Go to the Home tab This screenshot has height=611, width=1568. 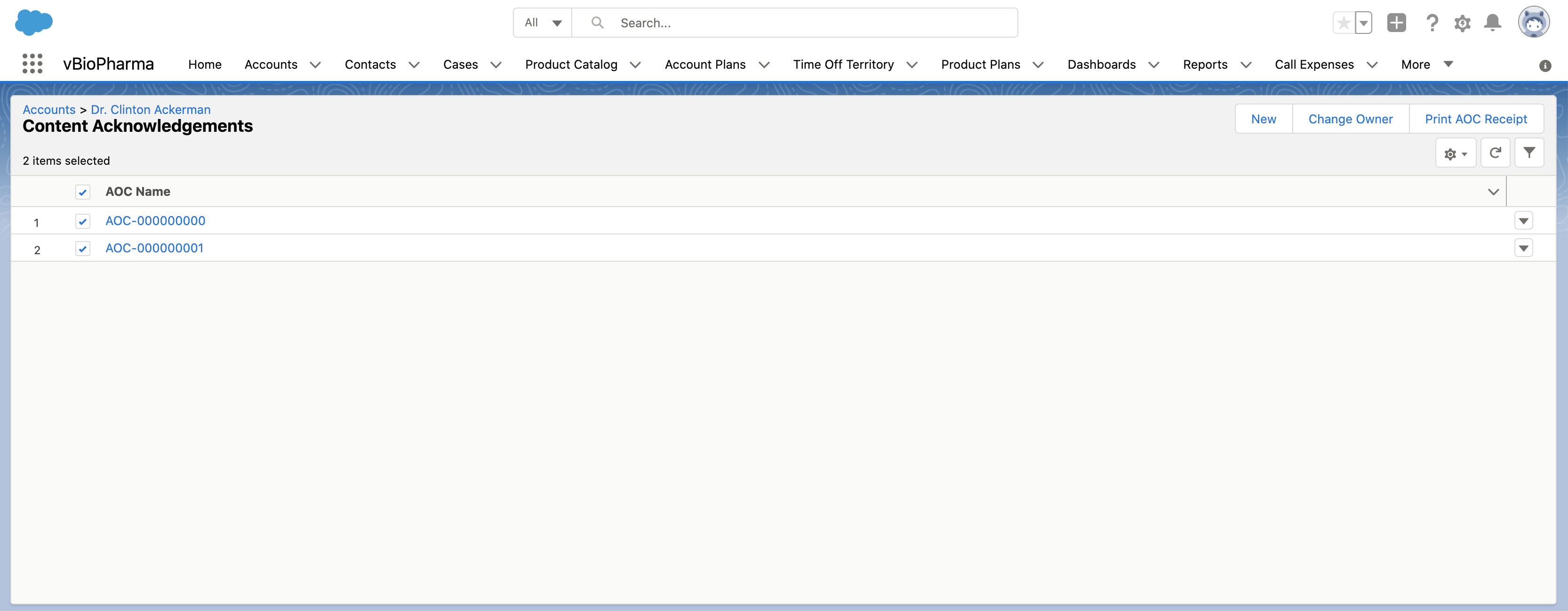tap(205, 64)
